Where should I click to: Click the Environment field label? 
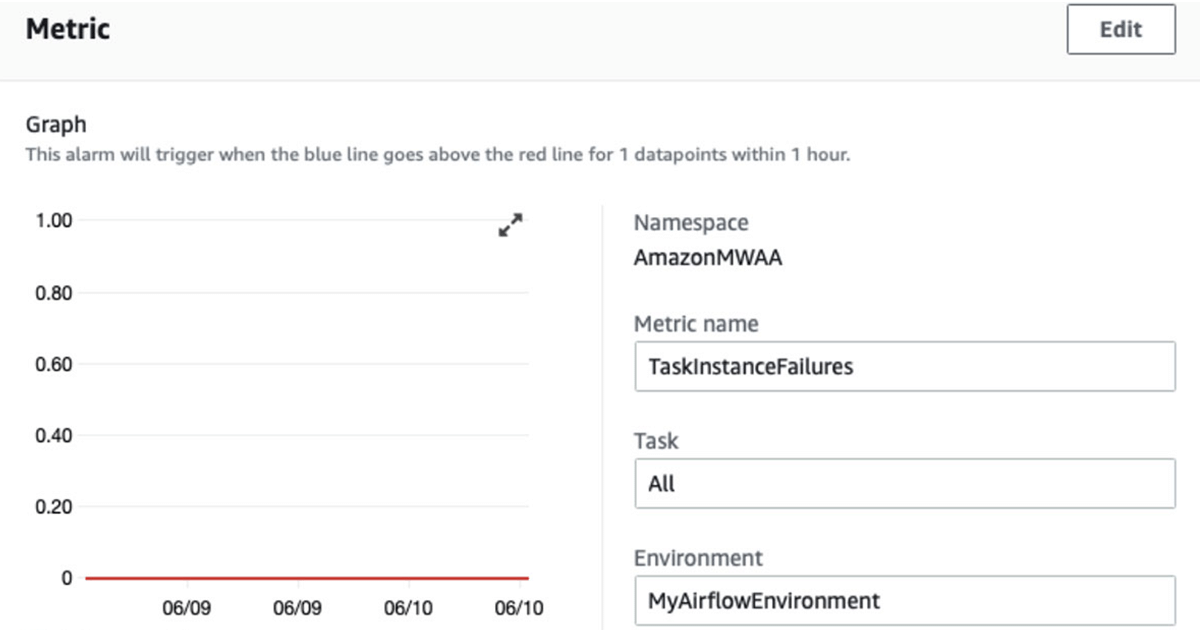[x=698, y=558]
